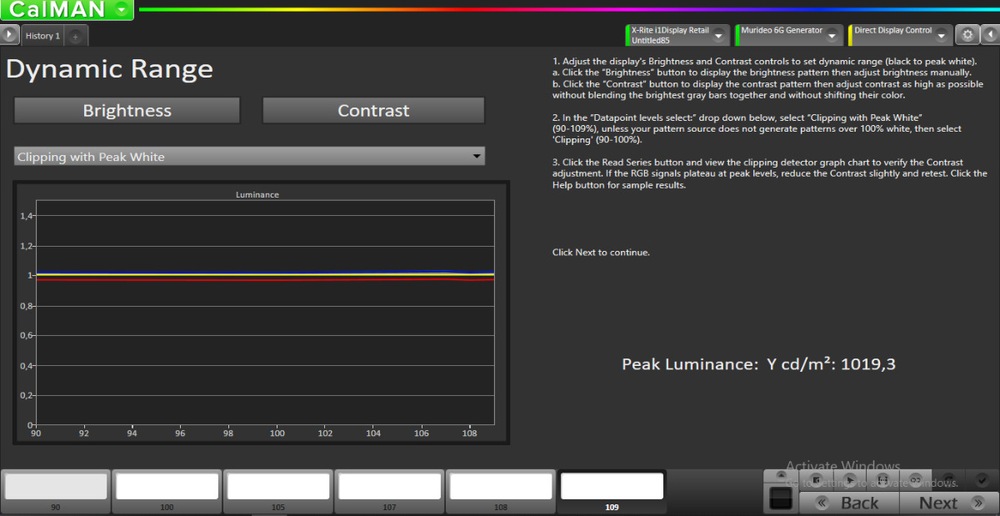
Task: Click the settings gear icon
Action: tap(967, 35)
